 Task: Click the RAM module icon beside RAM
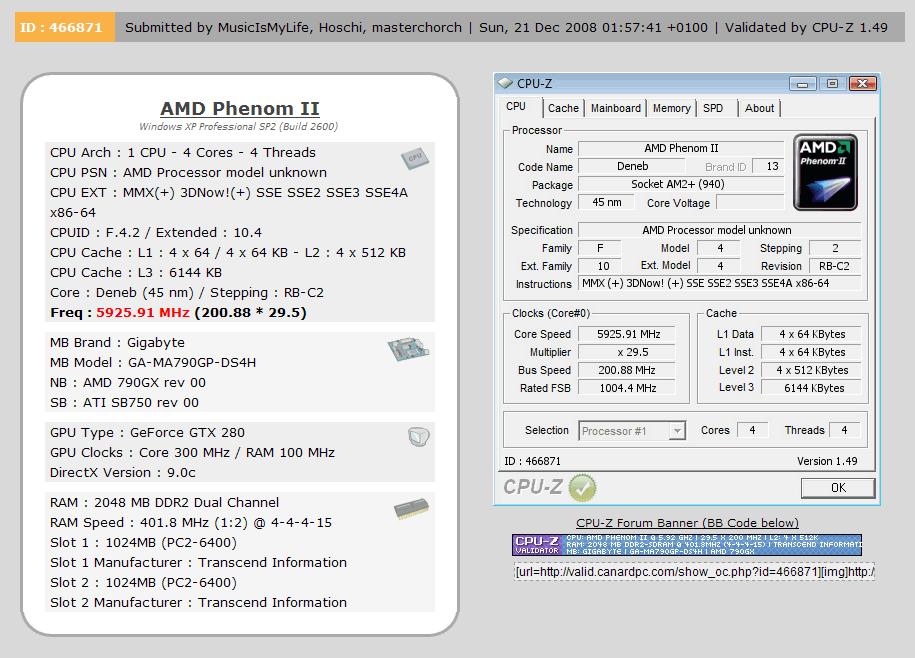(411, 508)
